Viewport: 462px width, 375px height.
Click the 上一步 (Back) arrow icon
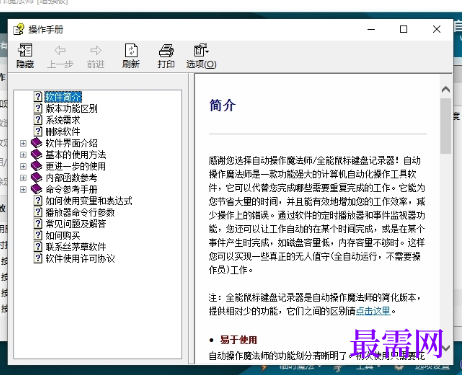[x=60, y=50]
